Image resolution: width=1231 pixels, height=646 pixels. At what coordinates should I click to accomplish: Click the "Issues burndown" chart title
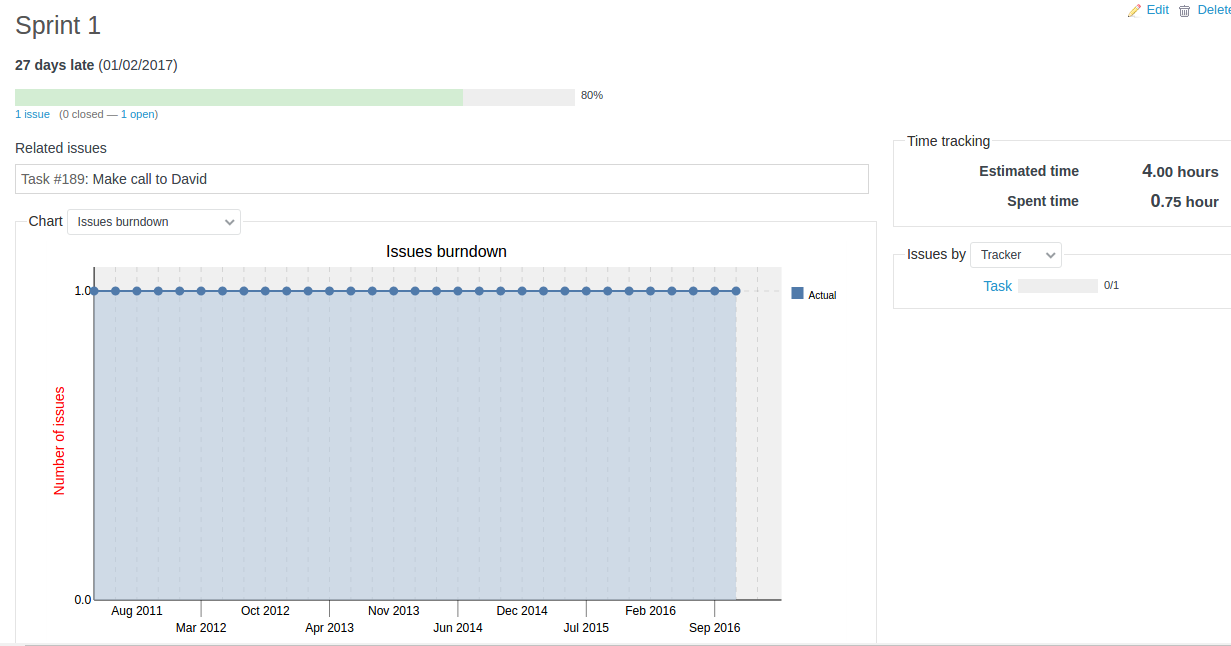(446, 251)
